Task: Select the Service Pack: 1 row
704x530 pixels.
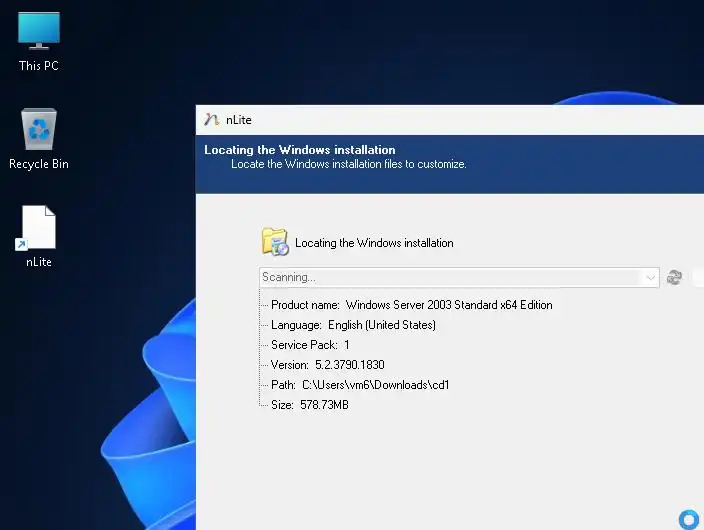Action: [310, 345]
